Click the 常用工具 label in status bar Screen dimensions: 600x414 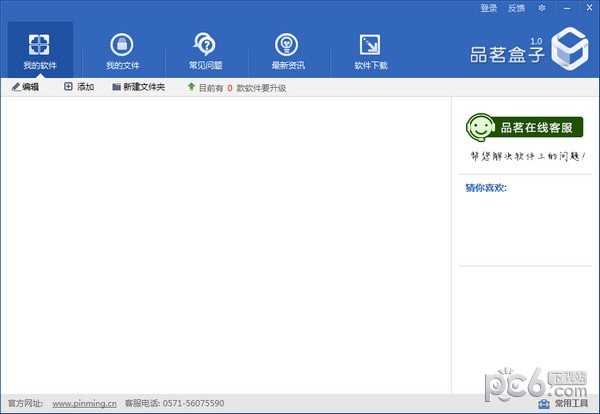(x=571, y=403)
